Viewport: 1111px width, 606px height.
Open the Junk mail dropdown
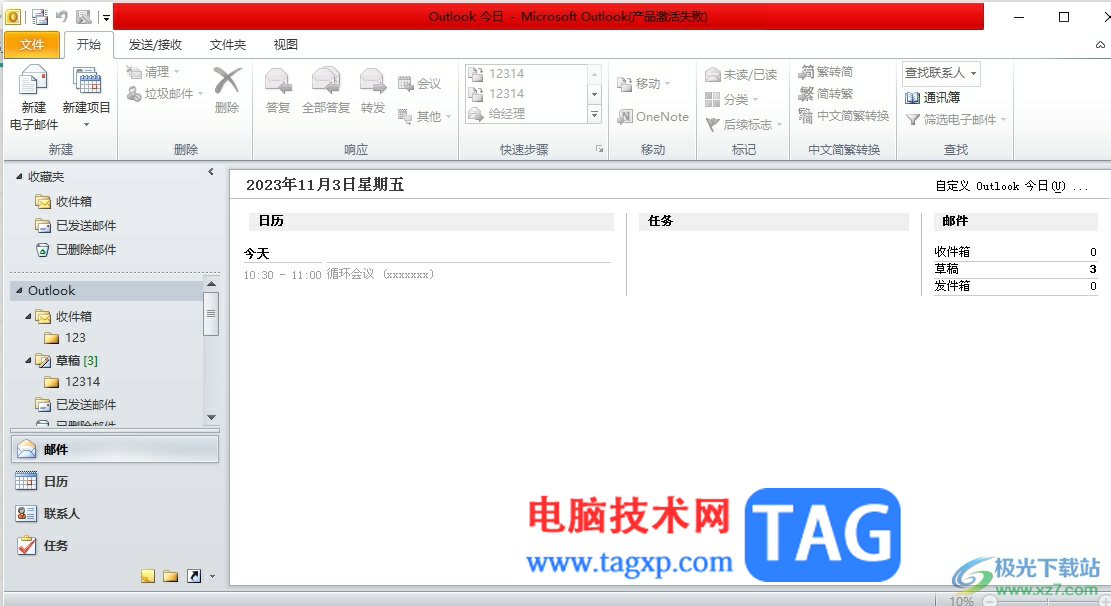(164, 94)
